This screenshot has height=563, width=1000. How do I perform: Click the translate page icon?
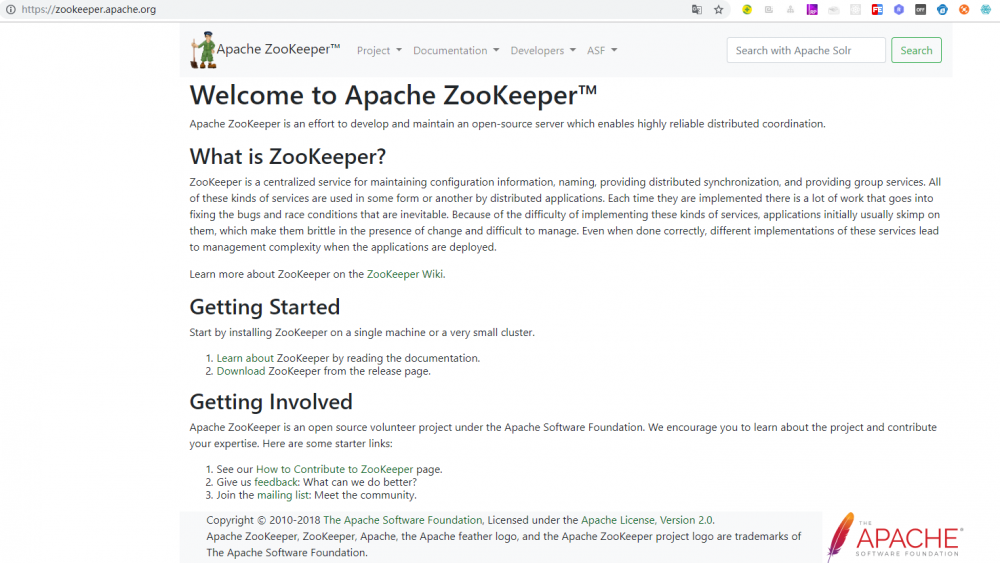pos(697,10)
